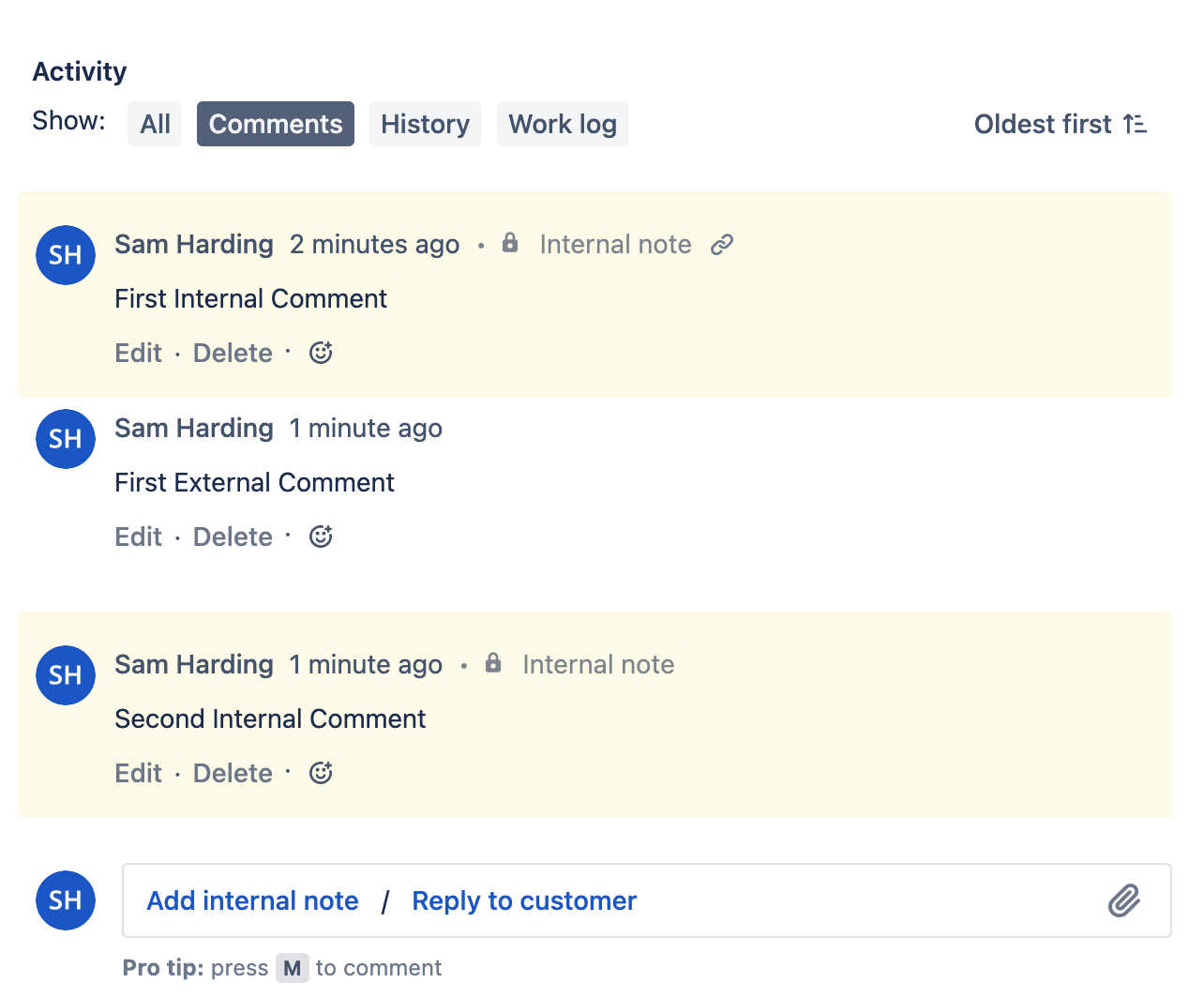Screen dimensions: 1204x998
Task: Select the 'Second Internal Comment' text
Action: click(270, 718)
